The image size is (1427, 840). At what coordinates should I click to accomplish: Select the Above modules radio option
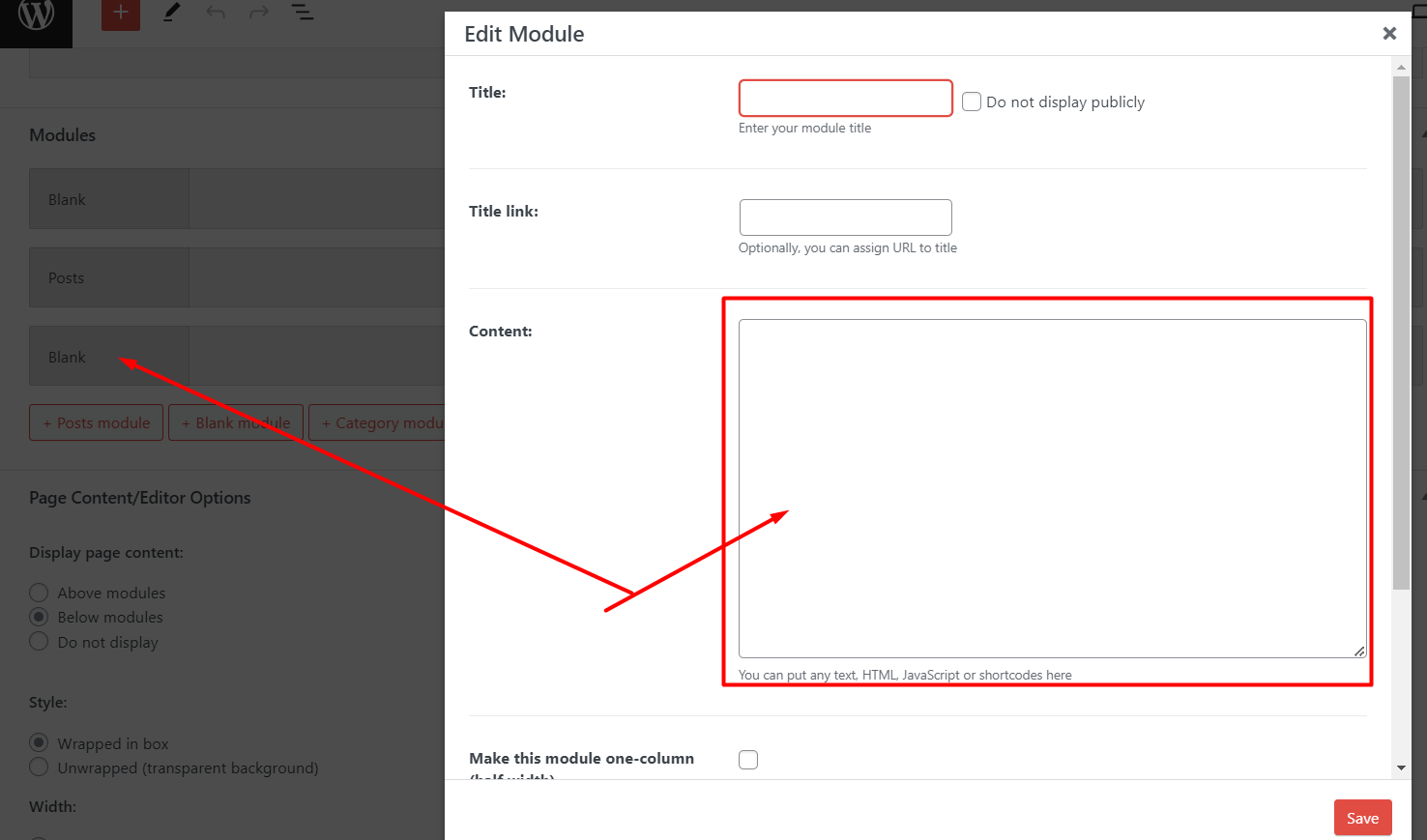(39, 593)
